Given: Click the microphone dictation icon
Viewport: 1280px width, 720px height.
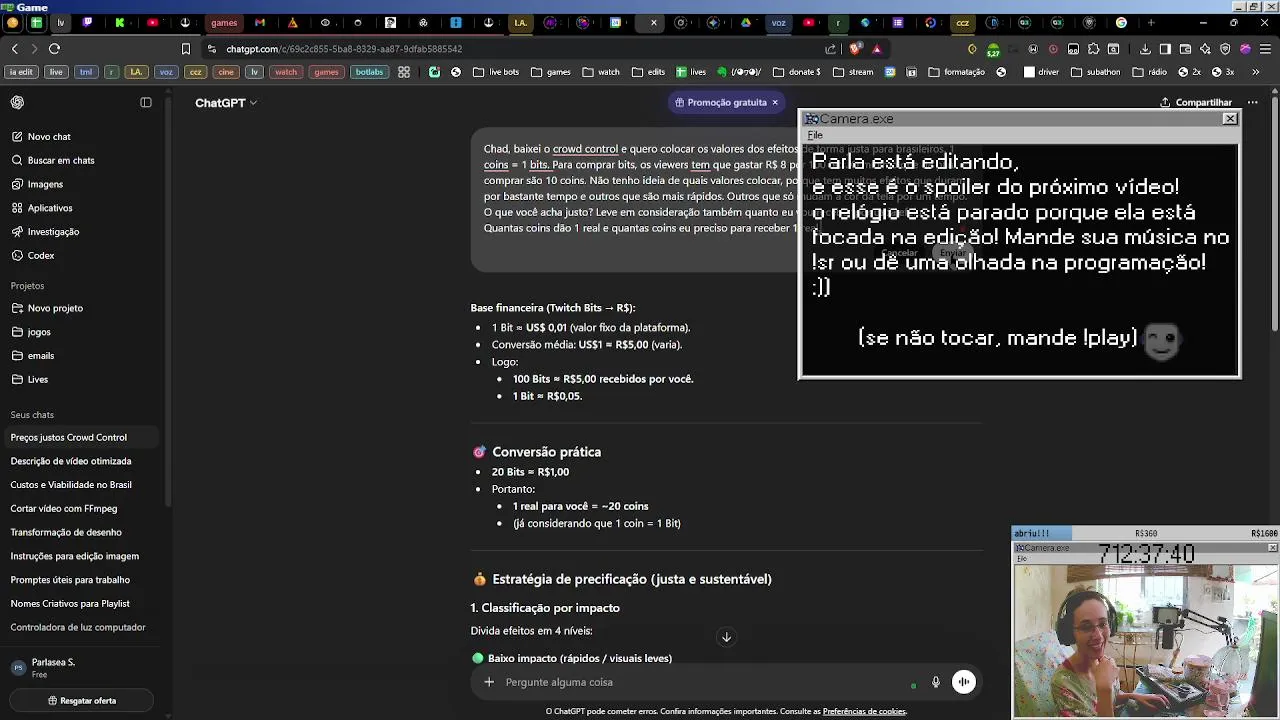Looking at the screenshot, I should (x=936, y=682).
